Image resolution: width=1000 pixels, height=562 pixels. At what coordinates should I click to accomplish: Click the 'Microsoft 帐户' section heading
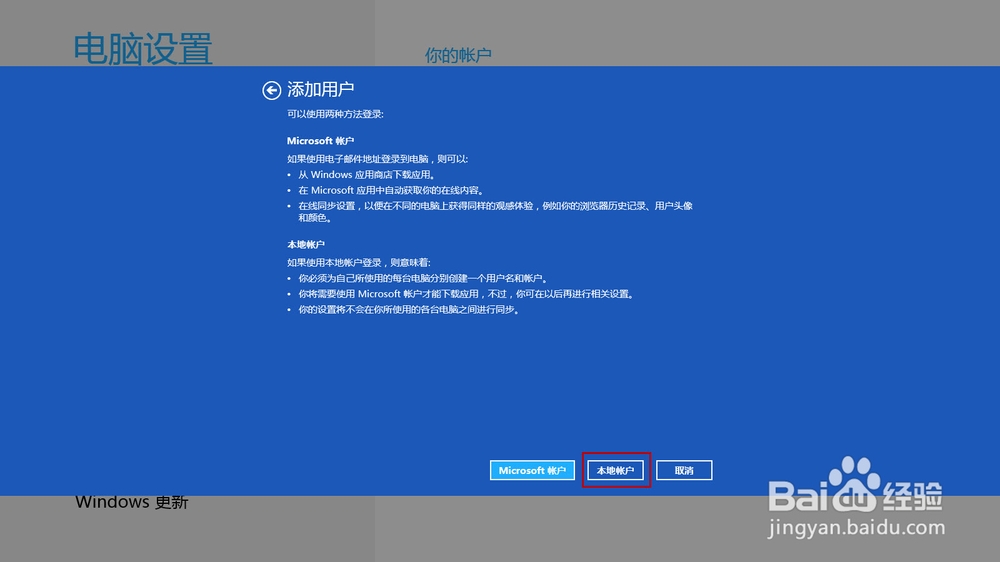coord(320,140)
